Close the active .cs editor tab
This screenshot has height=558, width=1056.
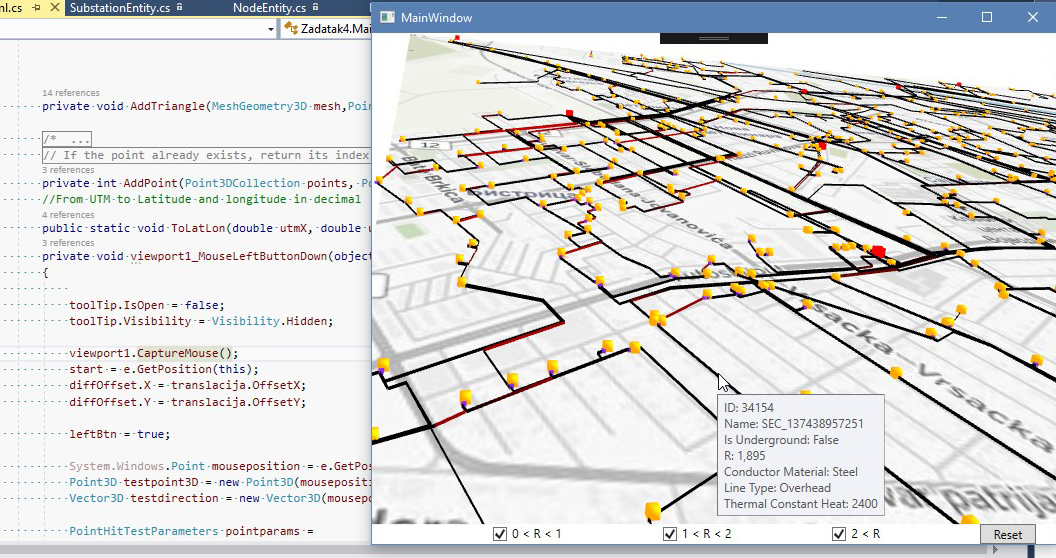(x=53, y=7)
